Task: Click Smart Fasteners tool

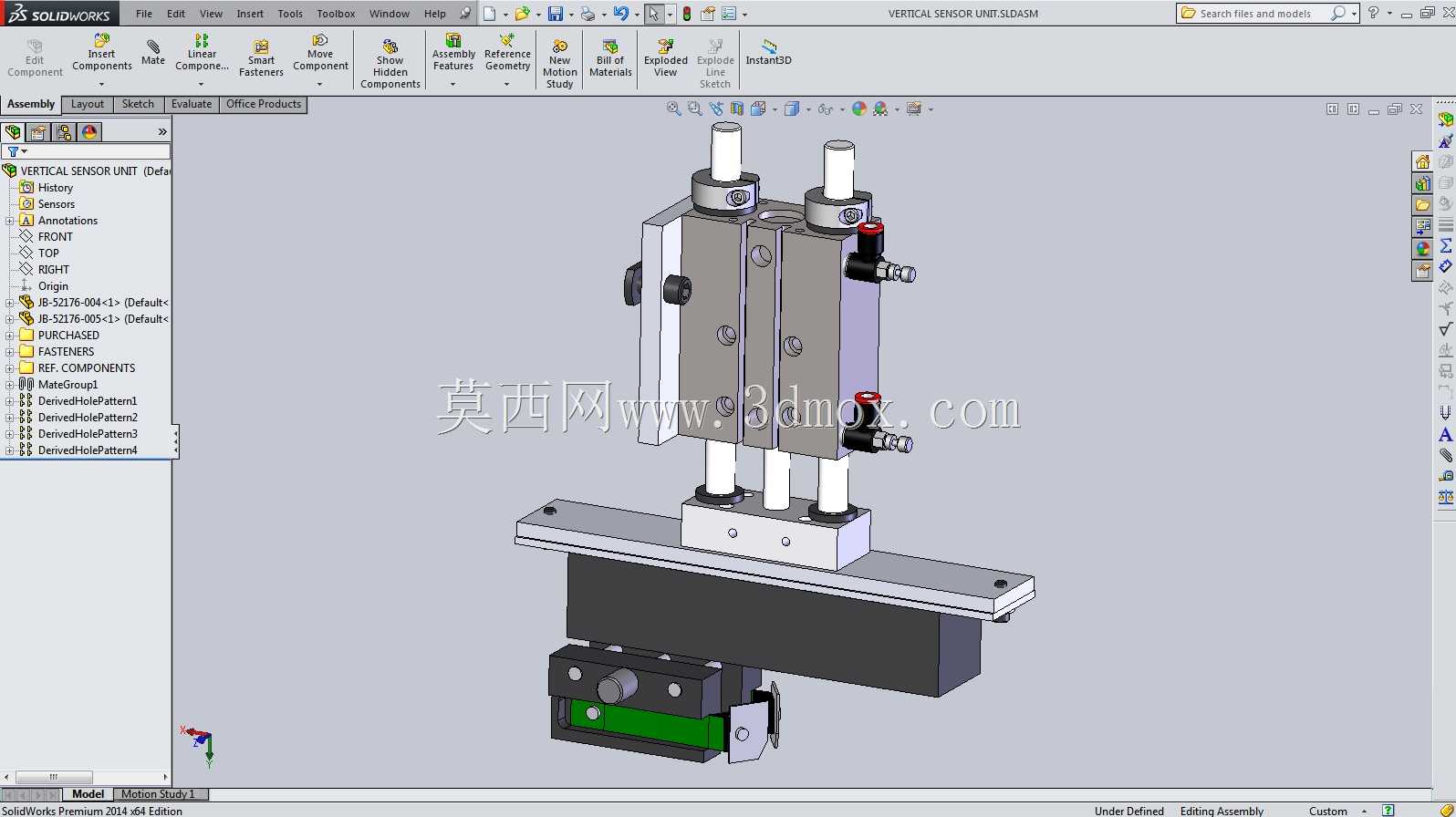Action: [x=261, y=58]
